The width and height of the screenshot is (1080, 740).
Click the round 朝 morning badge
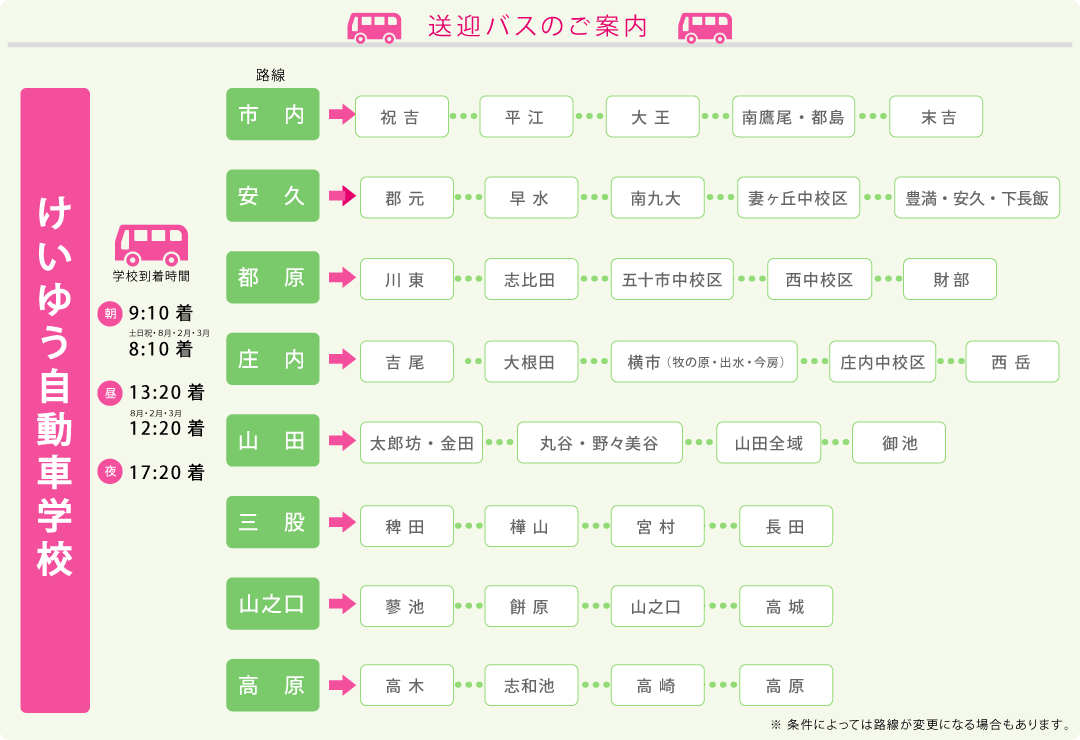[x=110, y=314]
